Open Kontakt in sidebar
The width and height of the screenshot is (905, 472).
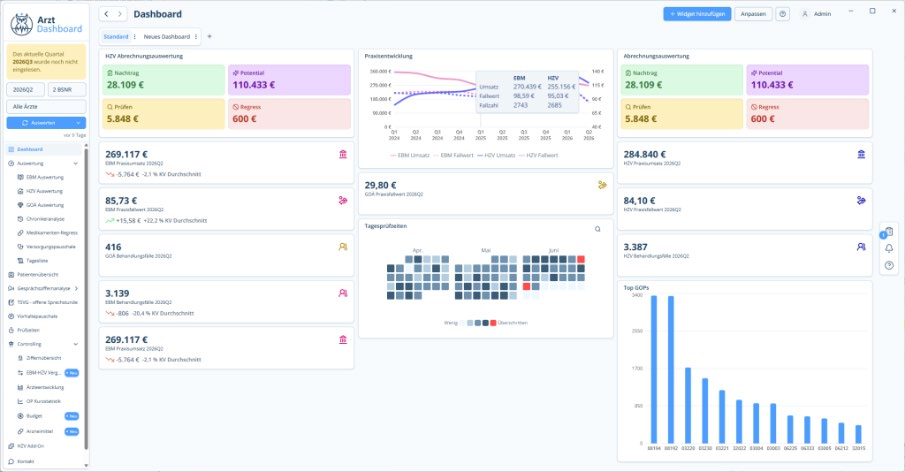point(25,461)
